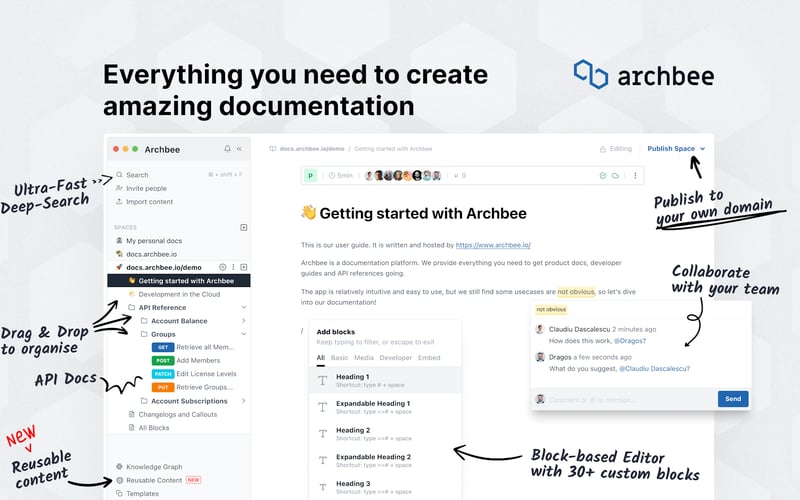
Task: Open document three-dot options menu
Action: click(x=635, y=176)
